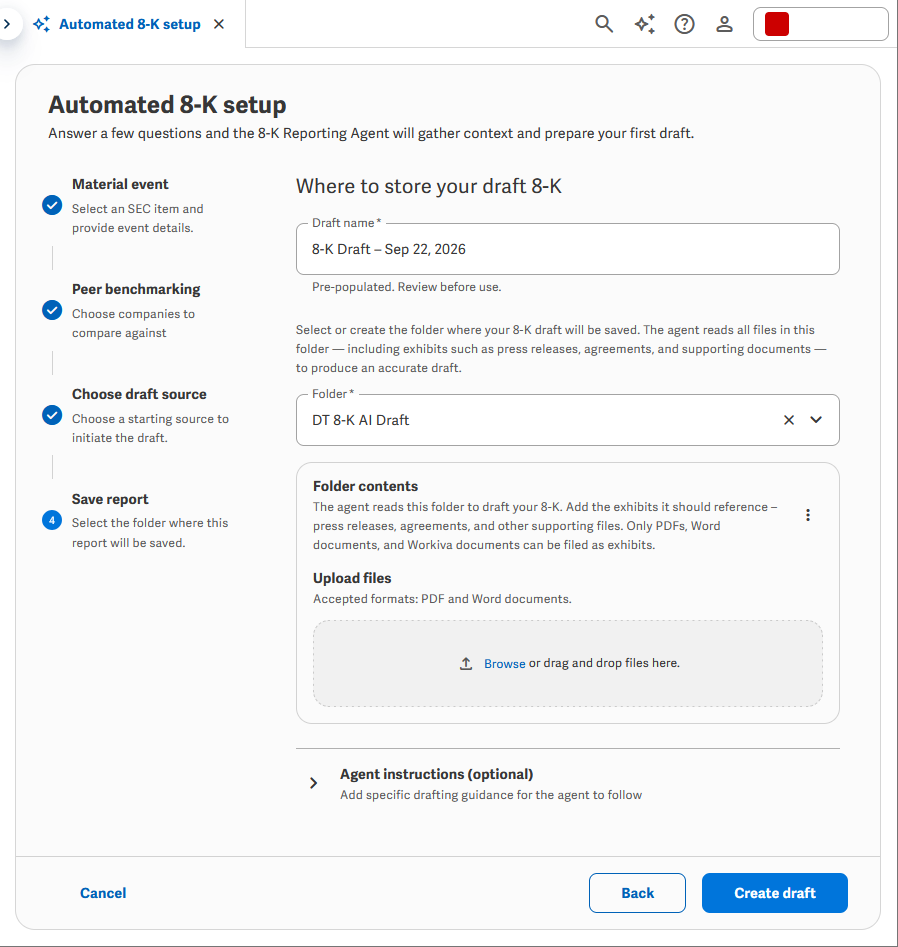Click the Browse link to upload files
This screenshot has height=947, width=898.
pyautogui.click(x=504, y=663)
